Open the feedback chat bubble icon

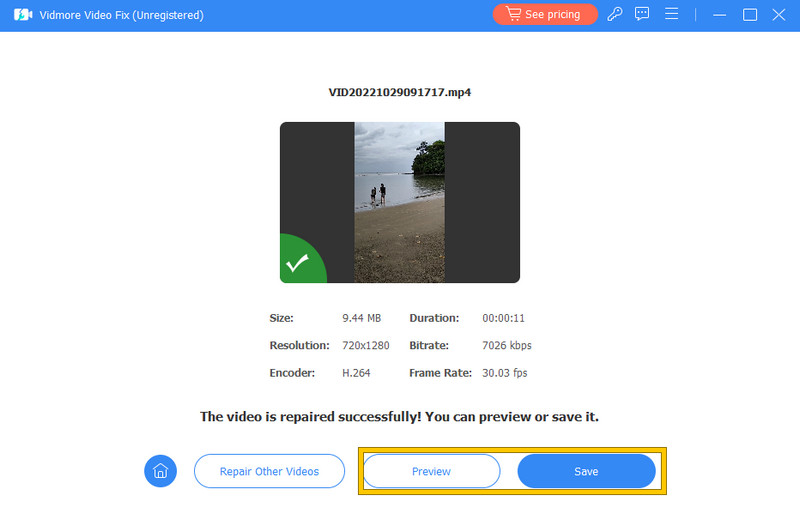643,15
